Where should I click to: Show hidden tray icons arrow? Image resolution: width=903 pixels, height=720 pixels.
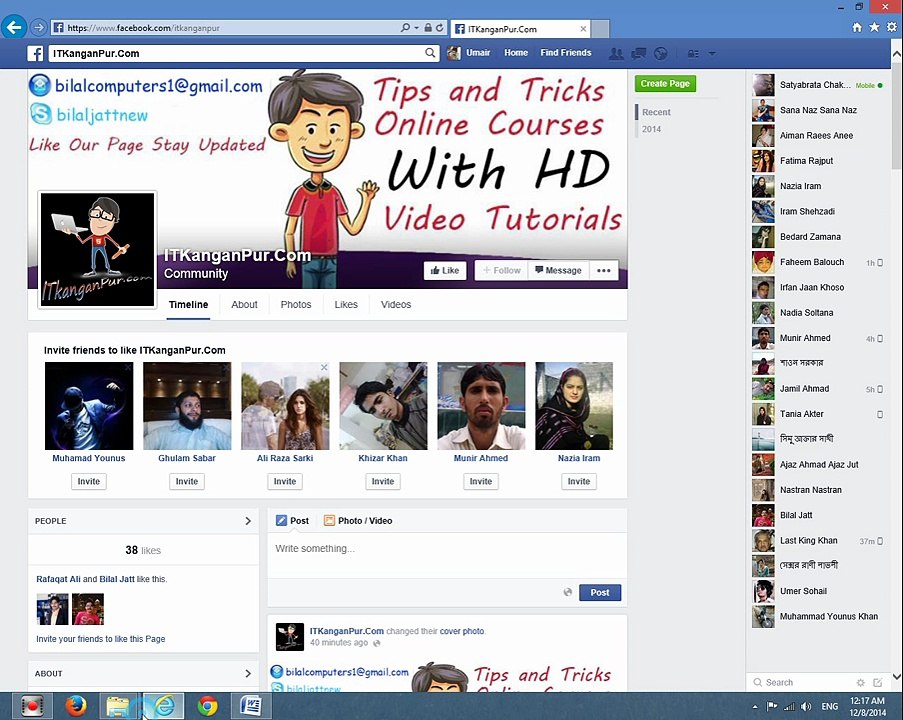755,707
